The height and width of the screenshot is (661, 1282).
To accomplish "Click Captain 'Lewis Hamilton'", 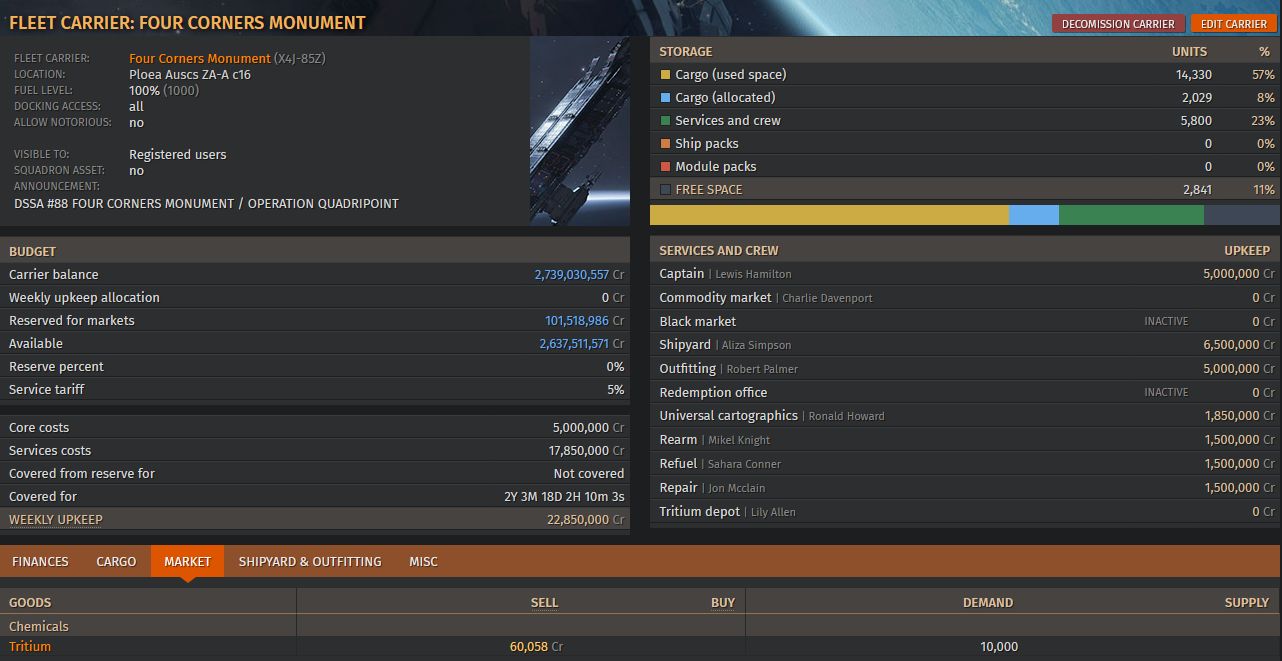I will 753,274.
